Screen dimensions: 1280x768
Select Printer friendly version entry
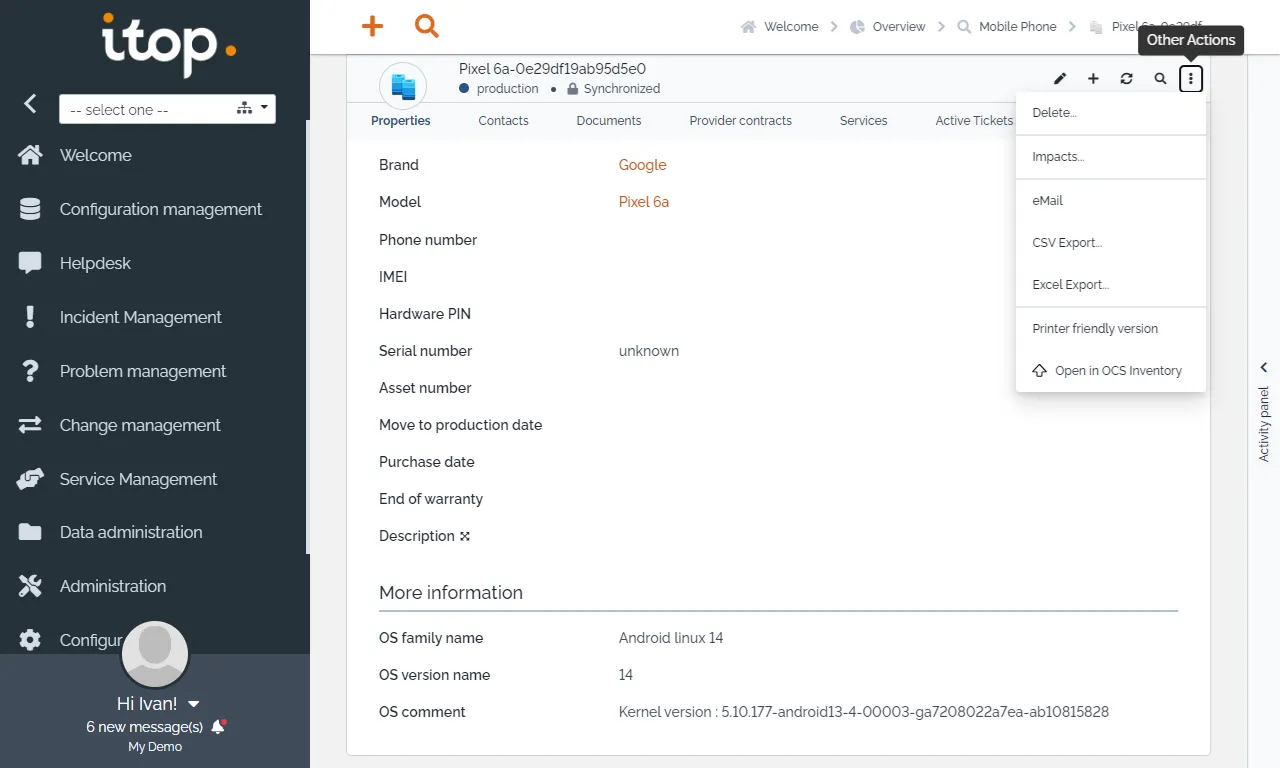tap(1111, 329)
